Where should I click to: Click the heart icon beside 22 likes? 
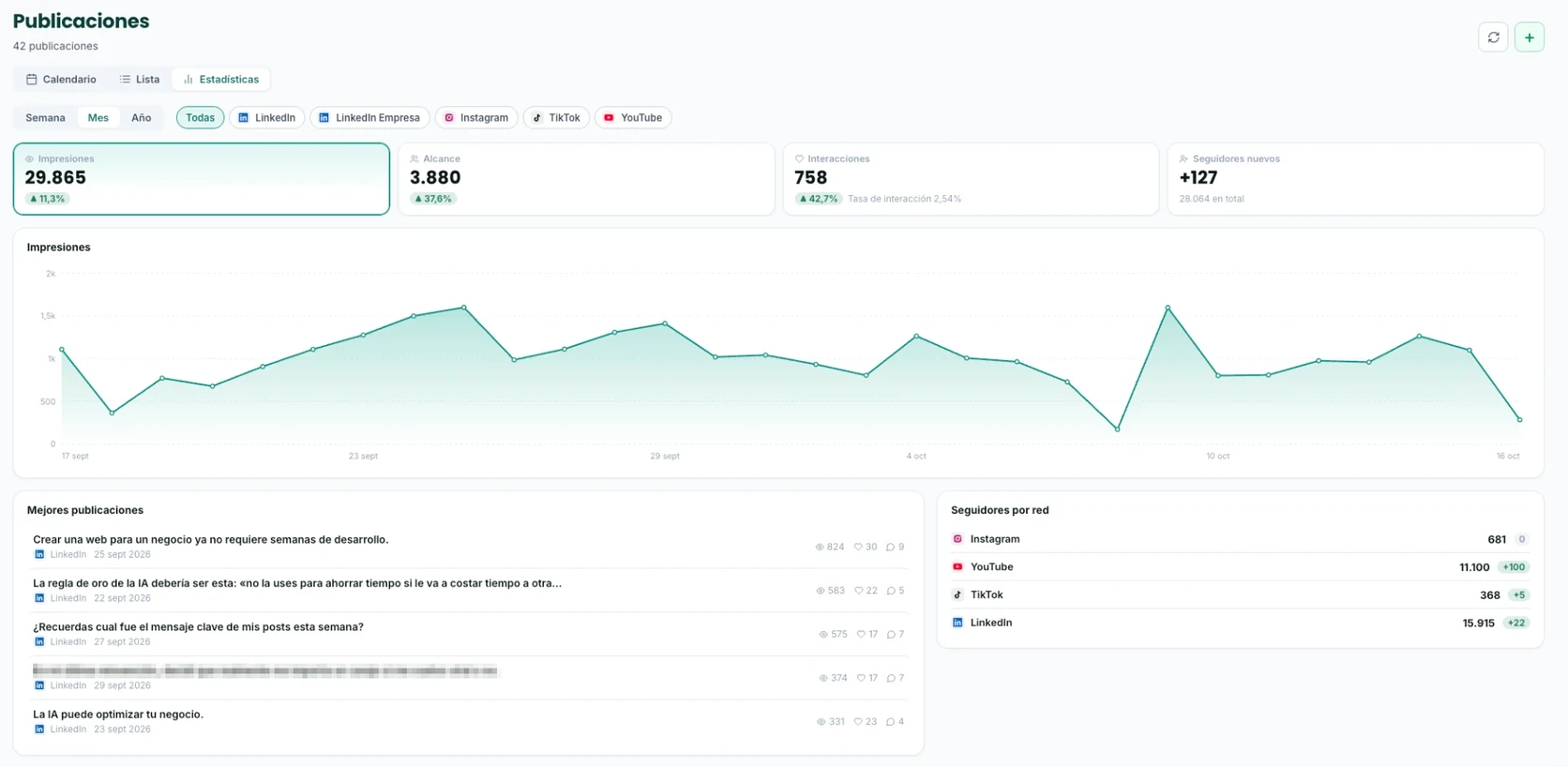[859, 591]
